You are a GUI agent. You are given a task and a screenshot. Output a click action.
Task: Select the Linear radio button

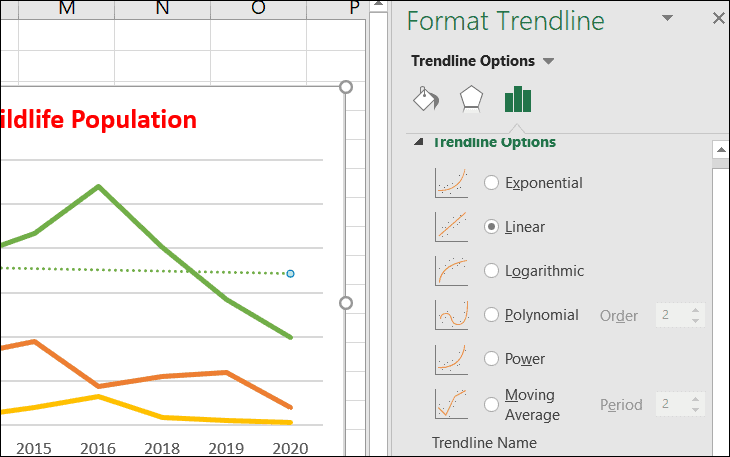tap(491, 227)
